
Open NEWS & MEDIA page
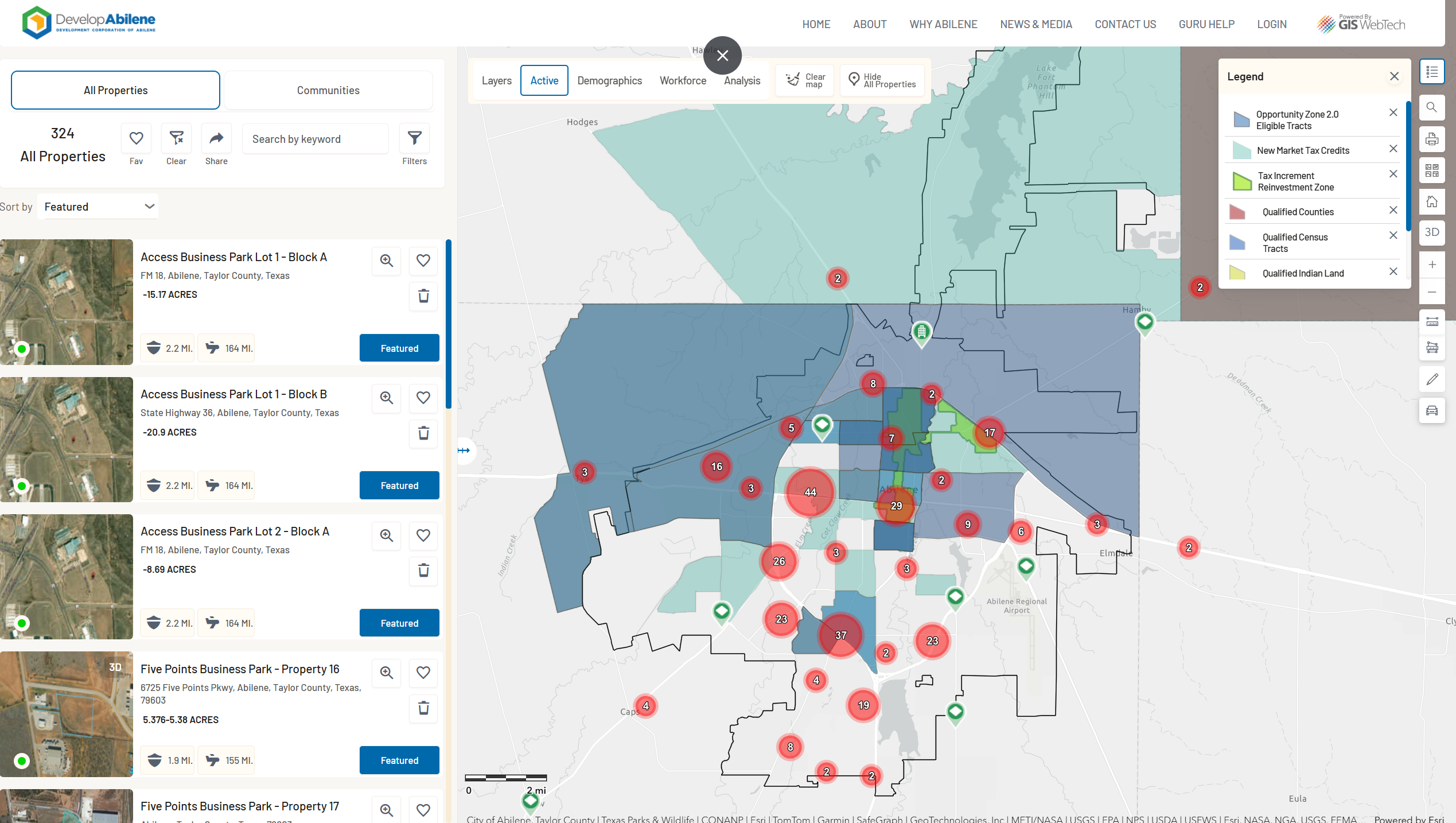1035,24
